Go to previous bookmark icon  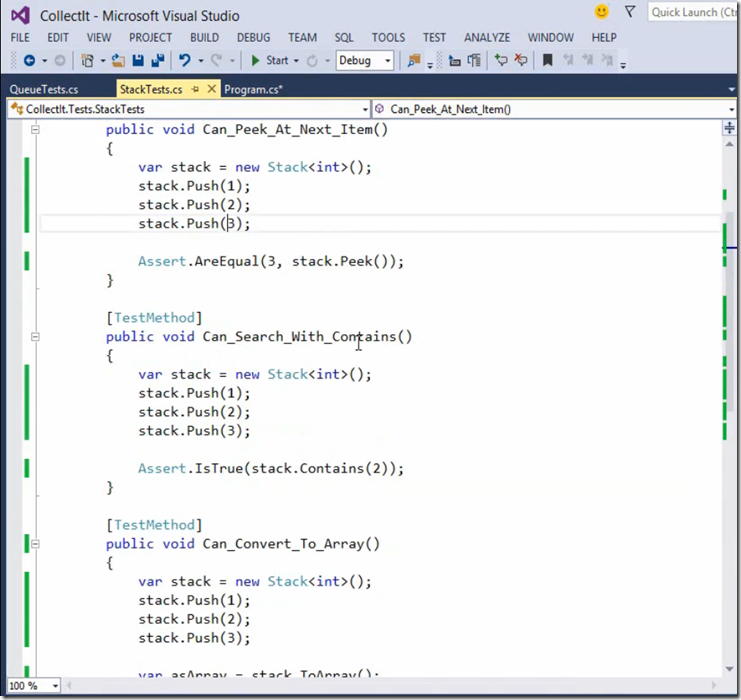pyautogui.click(x=569, y=60)
